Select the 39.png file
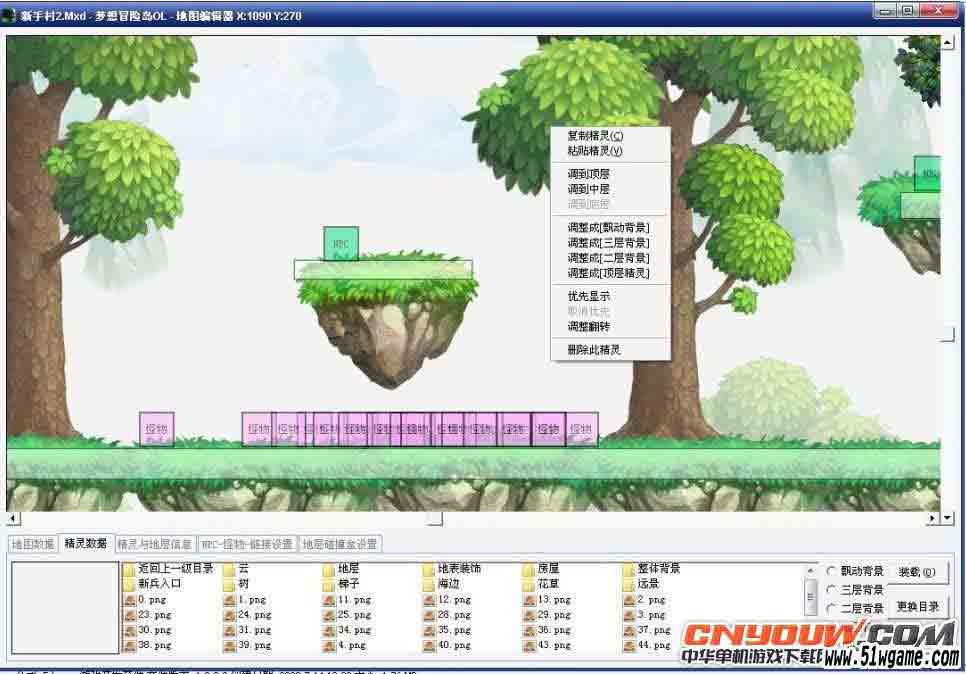The width and height of the screenshot is (966, 674). tap(247, 646)
